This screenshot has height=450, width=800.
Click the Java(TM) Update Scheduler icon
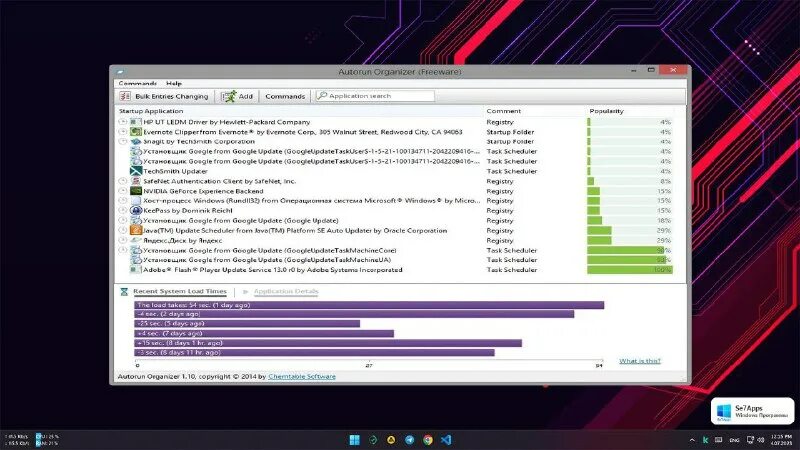point(135,231)
